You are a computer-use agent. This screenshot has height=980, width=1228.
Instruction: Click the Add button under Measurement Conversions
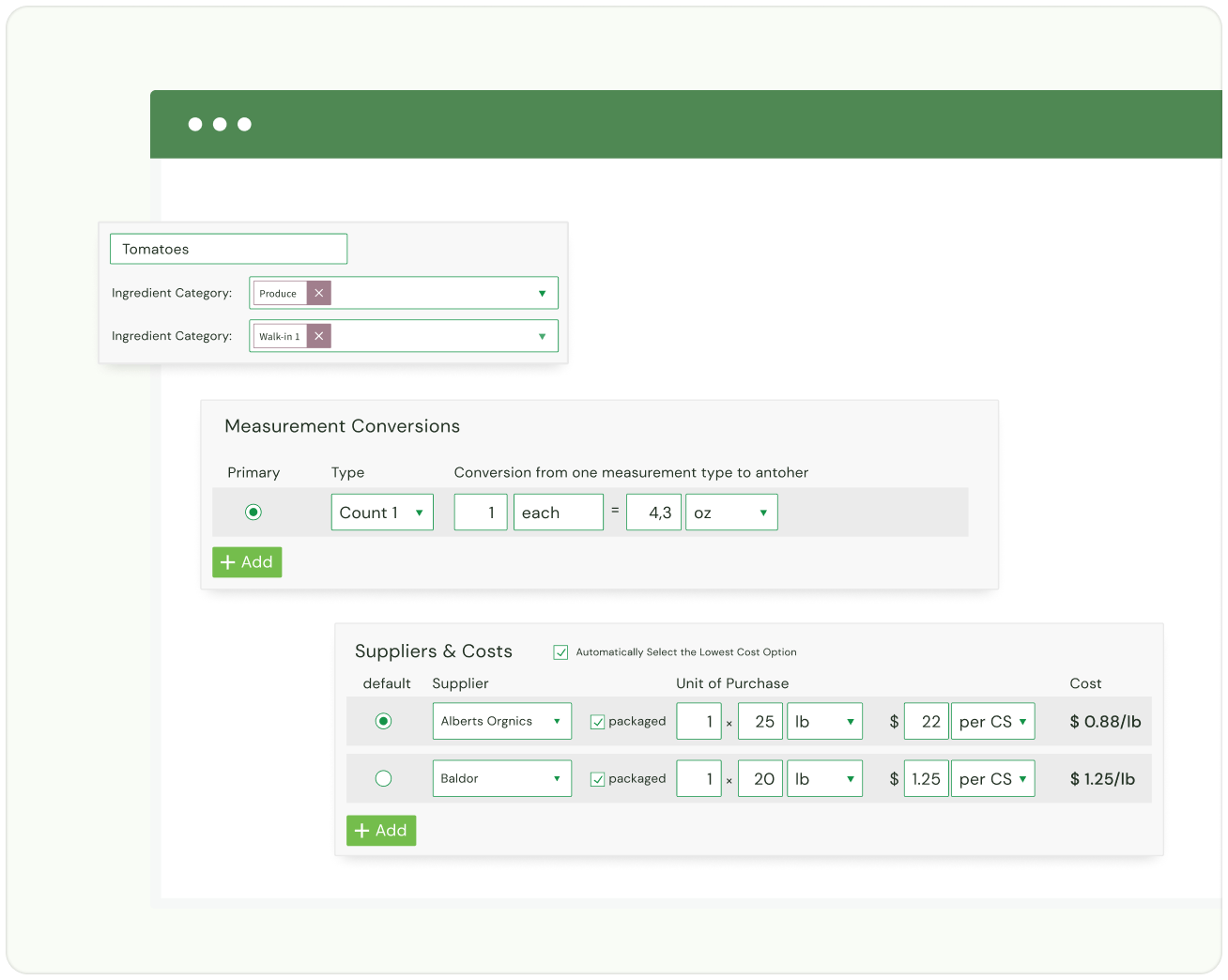click(247, 561)
